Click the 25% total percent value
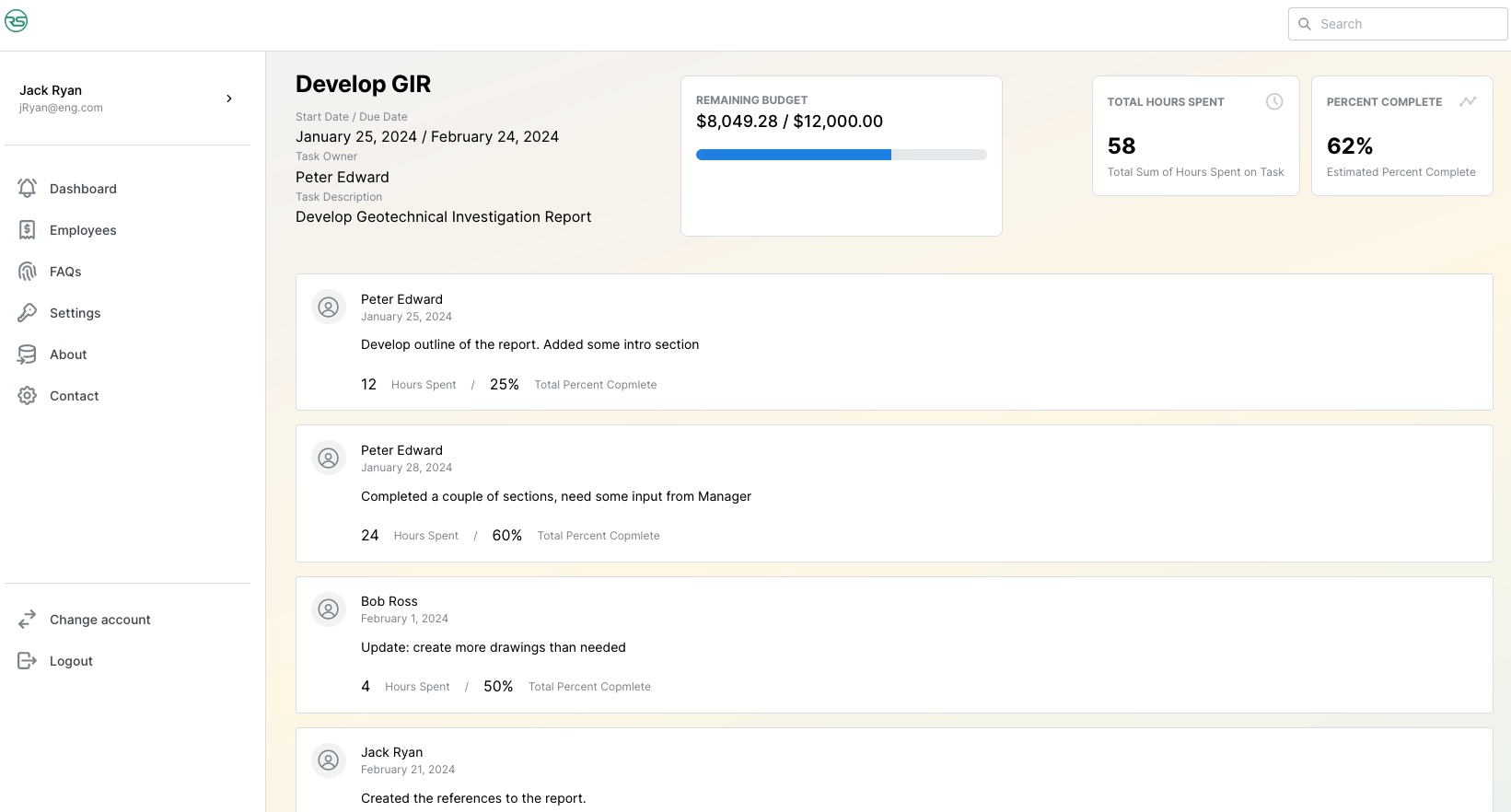The image size is (1511, 812). (x=505, y=384)
